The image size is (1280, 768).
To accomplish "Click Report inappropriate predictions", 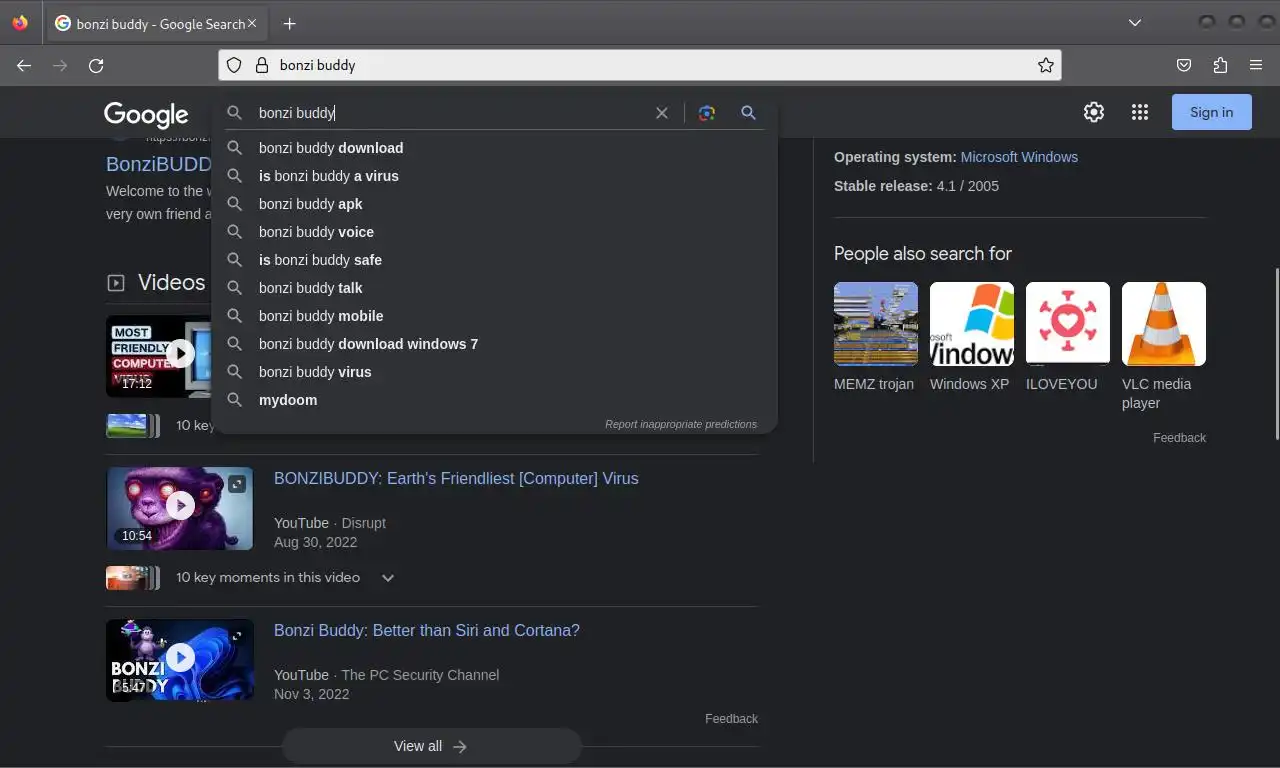I will (681, 424).
